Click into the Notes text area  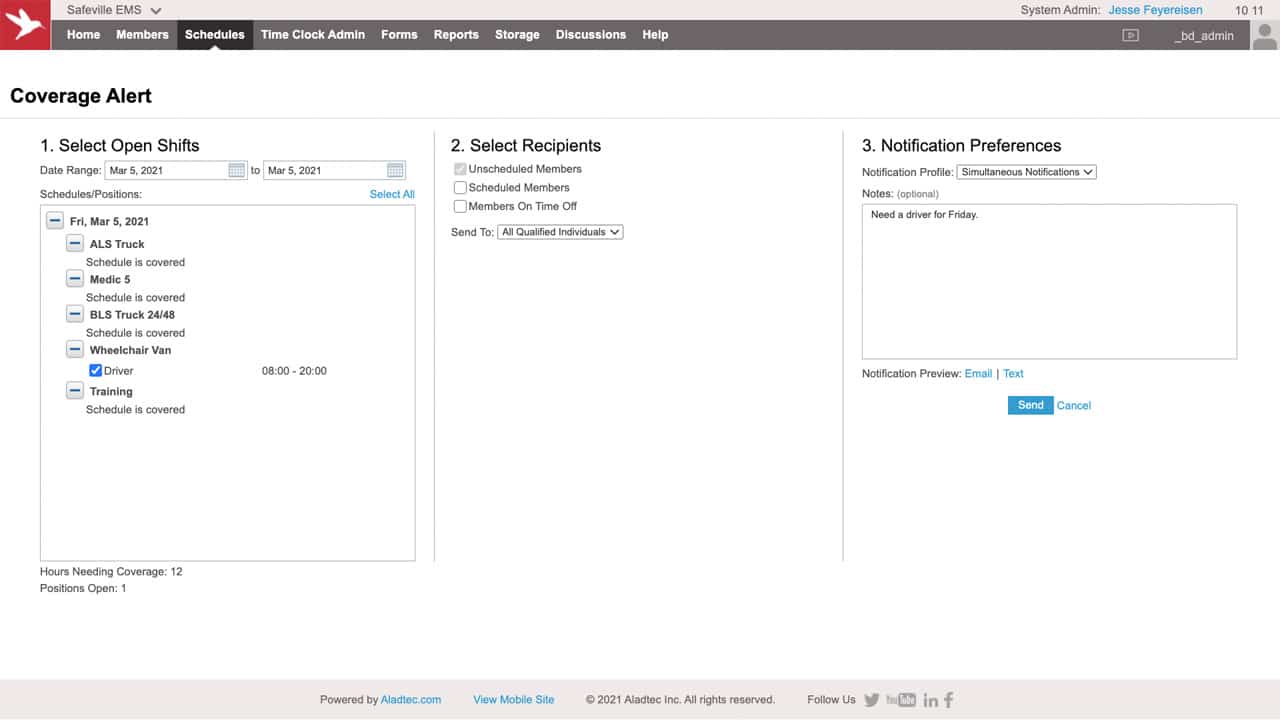1049,281
